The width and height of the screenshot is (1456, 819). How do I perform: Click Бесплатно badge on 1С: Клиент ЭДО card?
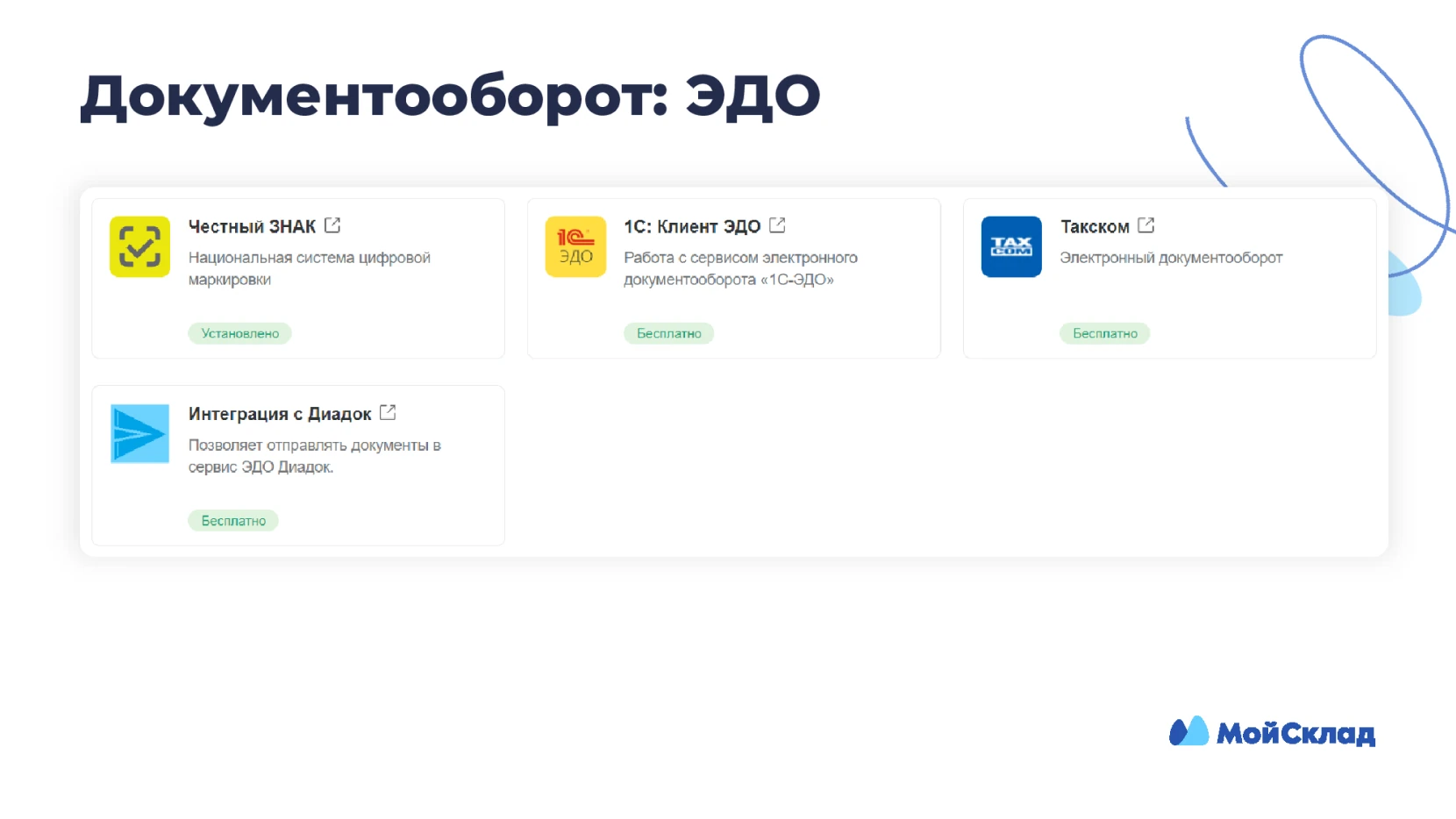click(x=668, y=333)
